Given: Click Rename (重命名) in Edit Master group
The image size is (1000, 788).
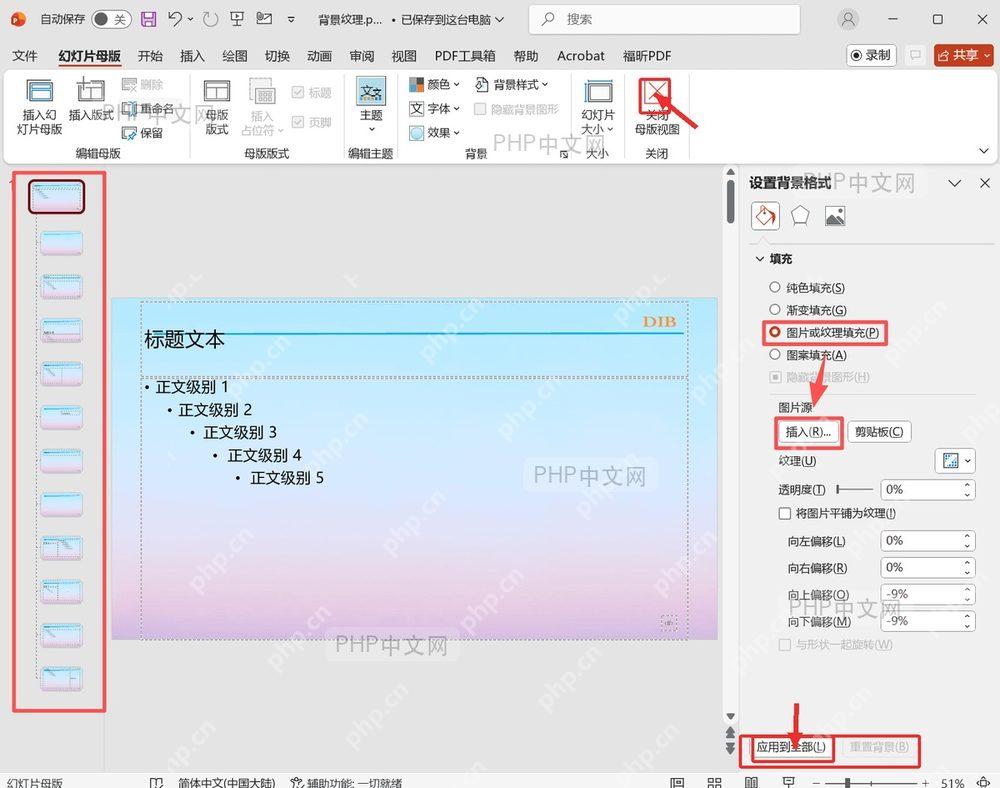Looking at the screenshot, I should point(147,109).
